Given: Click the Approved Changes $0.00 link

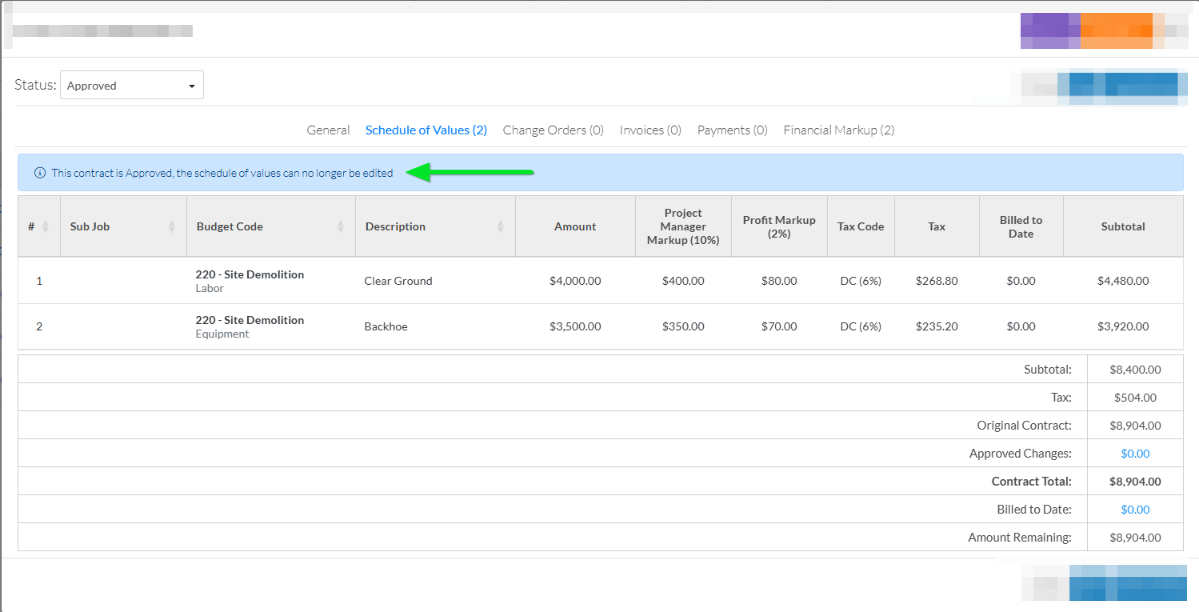Looking at the screenshot, I should [1135, 454].
